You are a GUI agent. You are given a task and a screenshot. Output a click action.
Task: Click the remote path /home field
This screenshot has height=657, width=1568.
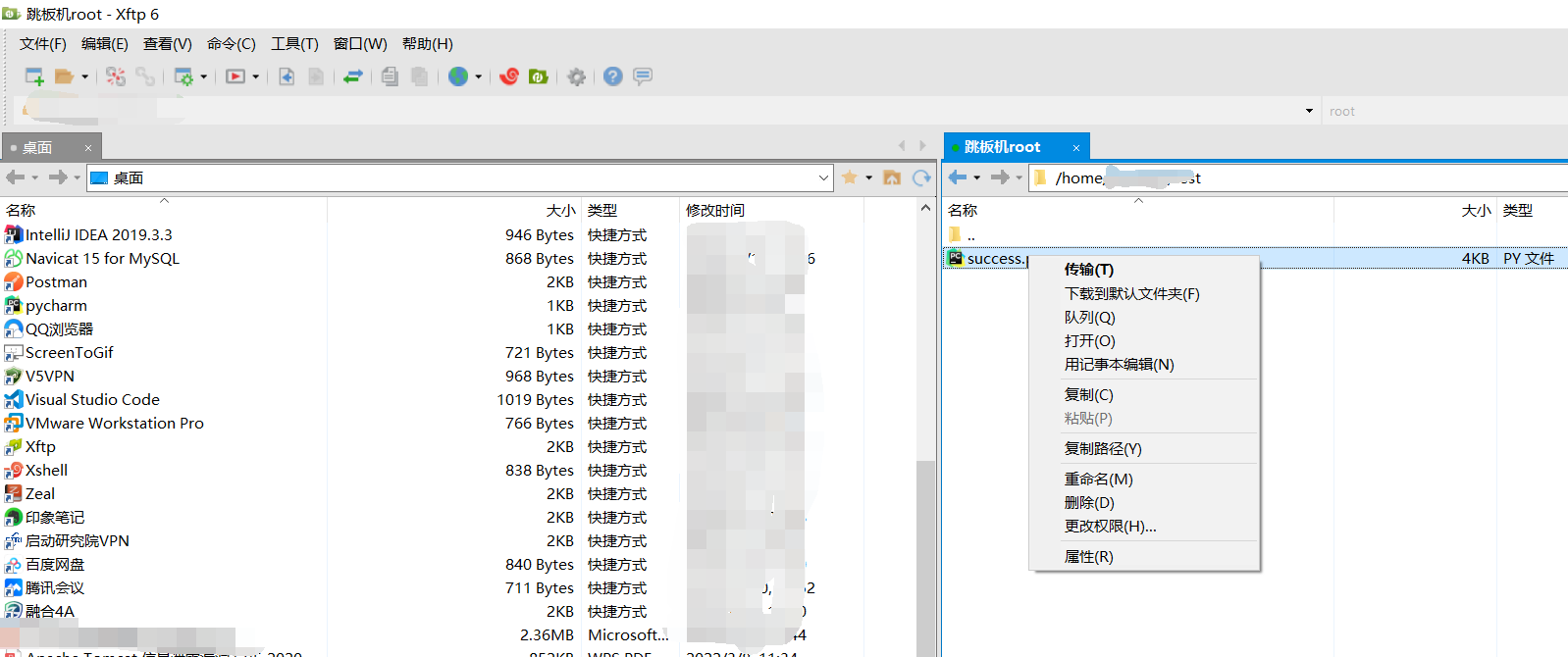(x=1297, y=177)
